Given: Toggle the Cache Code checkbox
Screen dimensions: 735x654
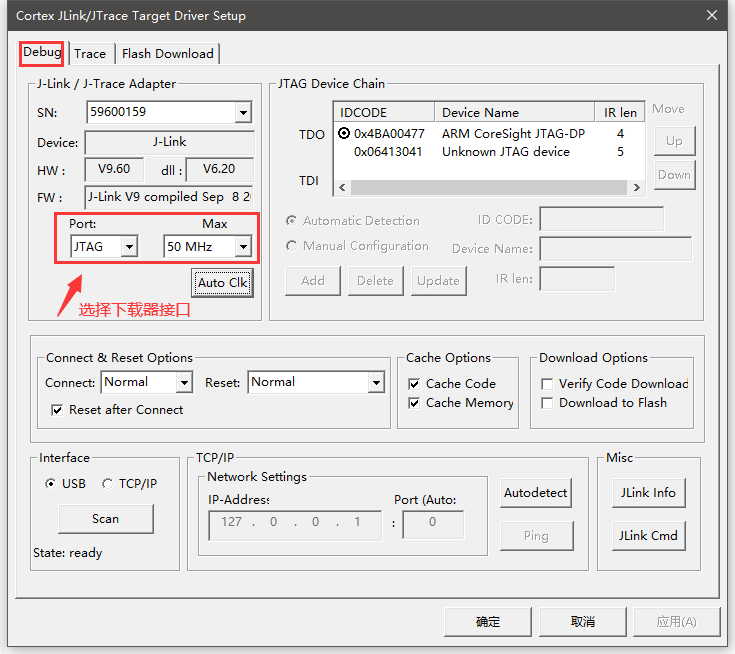Looking at the screenshot, I should pos(414,384).
